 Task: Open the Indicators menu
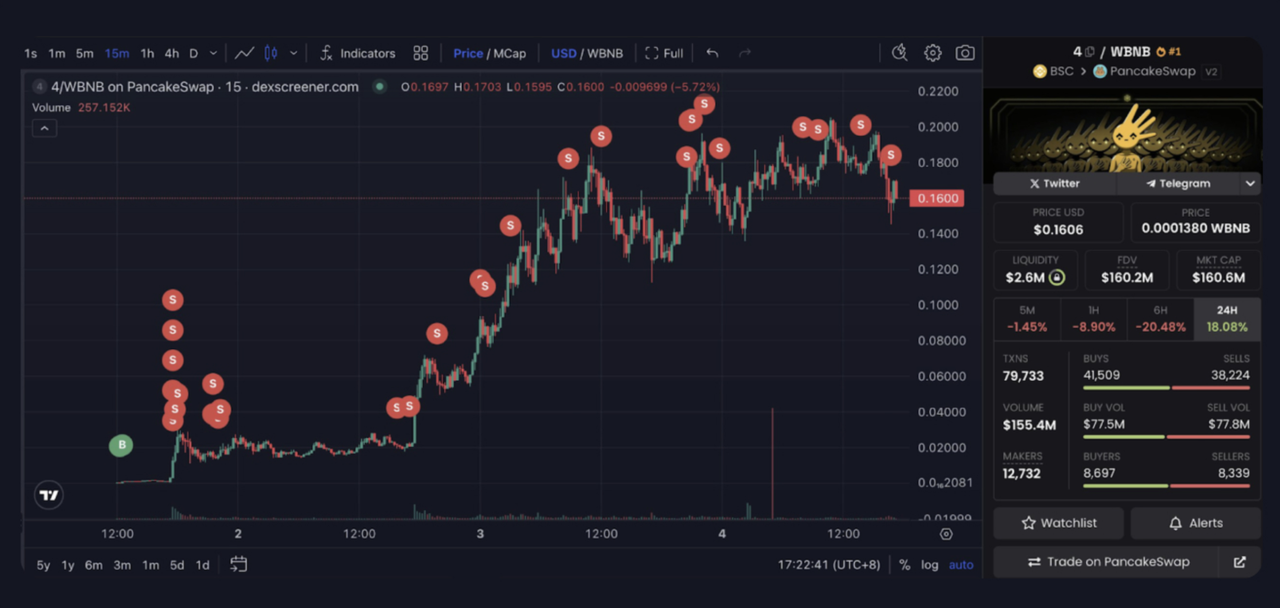coord(357,53)
